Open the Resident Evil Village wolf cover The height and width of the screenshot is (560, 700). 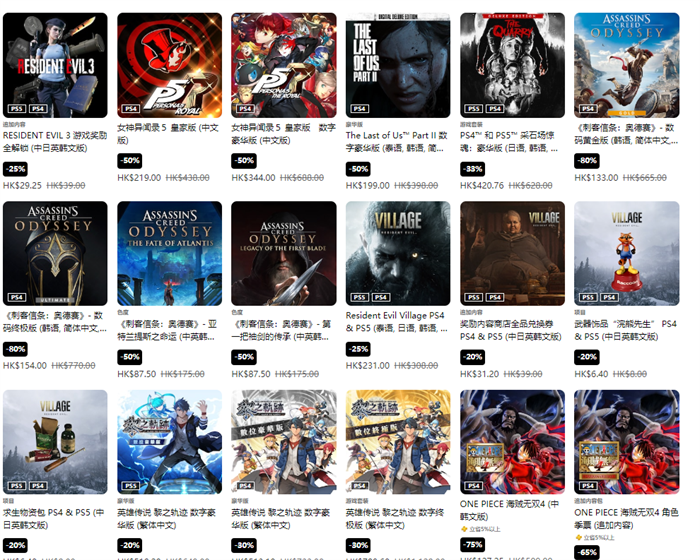[x=398, y=253]
